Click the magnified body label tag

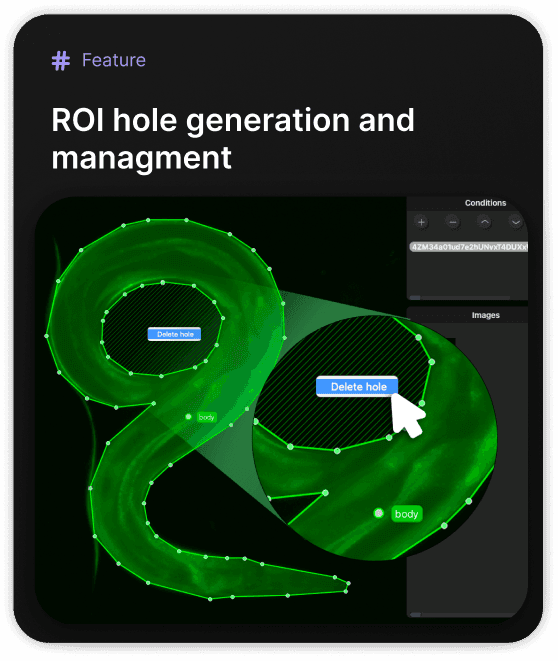[x=407, y=514]
